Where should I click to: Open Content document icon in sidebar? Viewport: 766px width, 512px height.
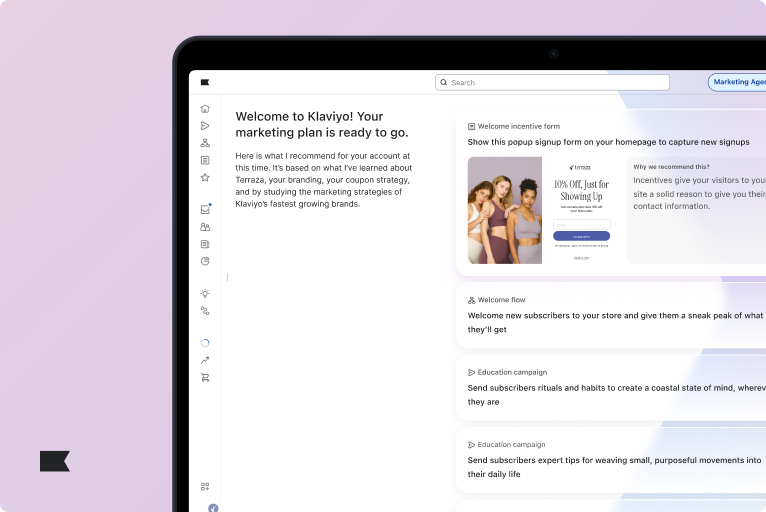(x=205, y=244)
